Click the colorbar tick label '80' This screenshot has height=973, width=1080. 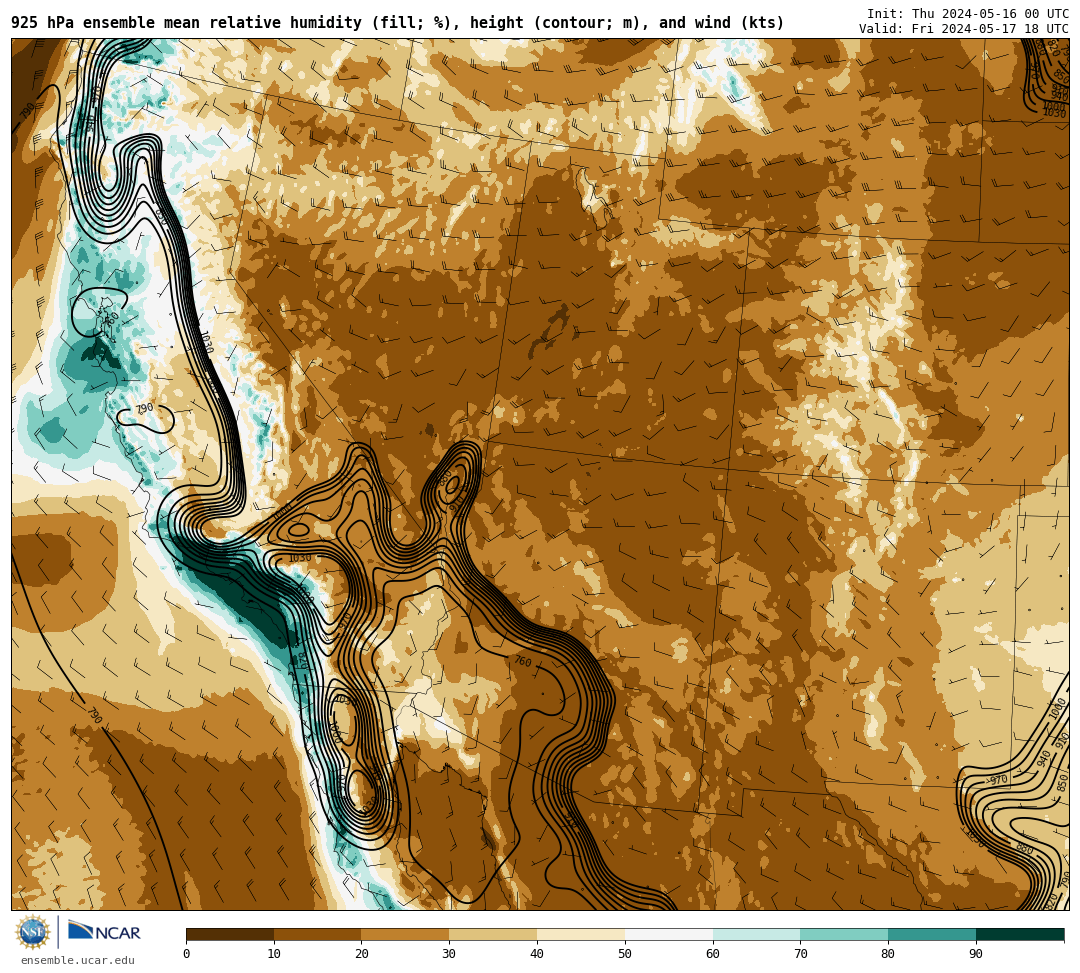coord(888,954)
